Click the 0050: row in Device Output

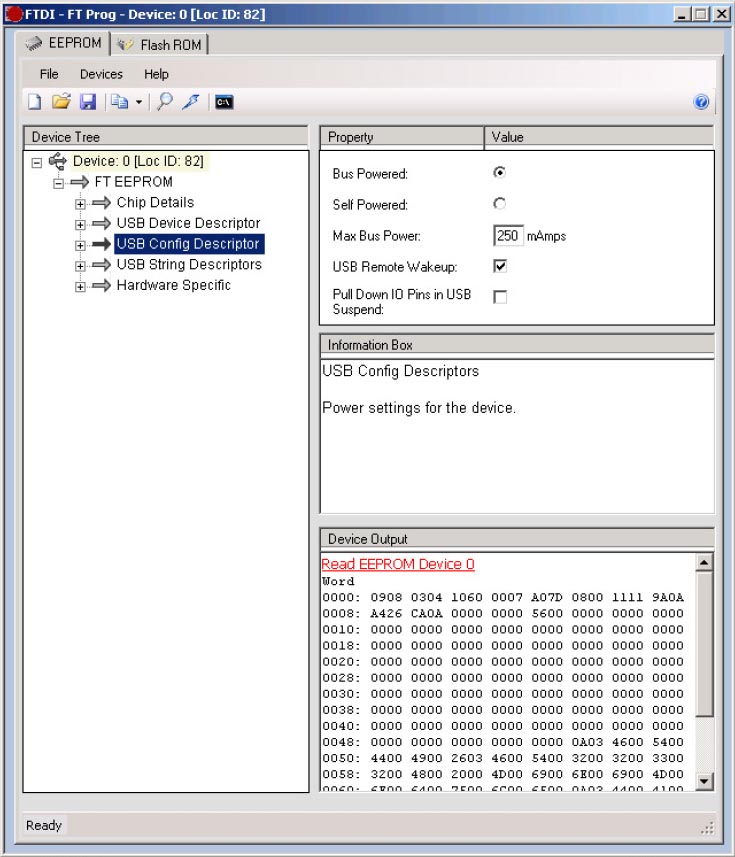point(503,758)
